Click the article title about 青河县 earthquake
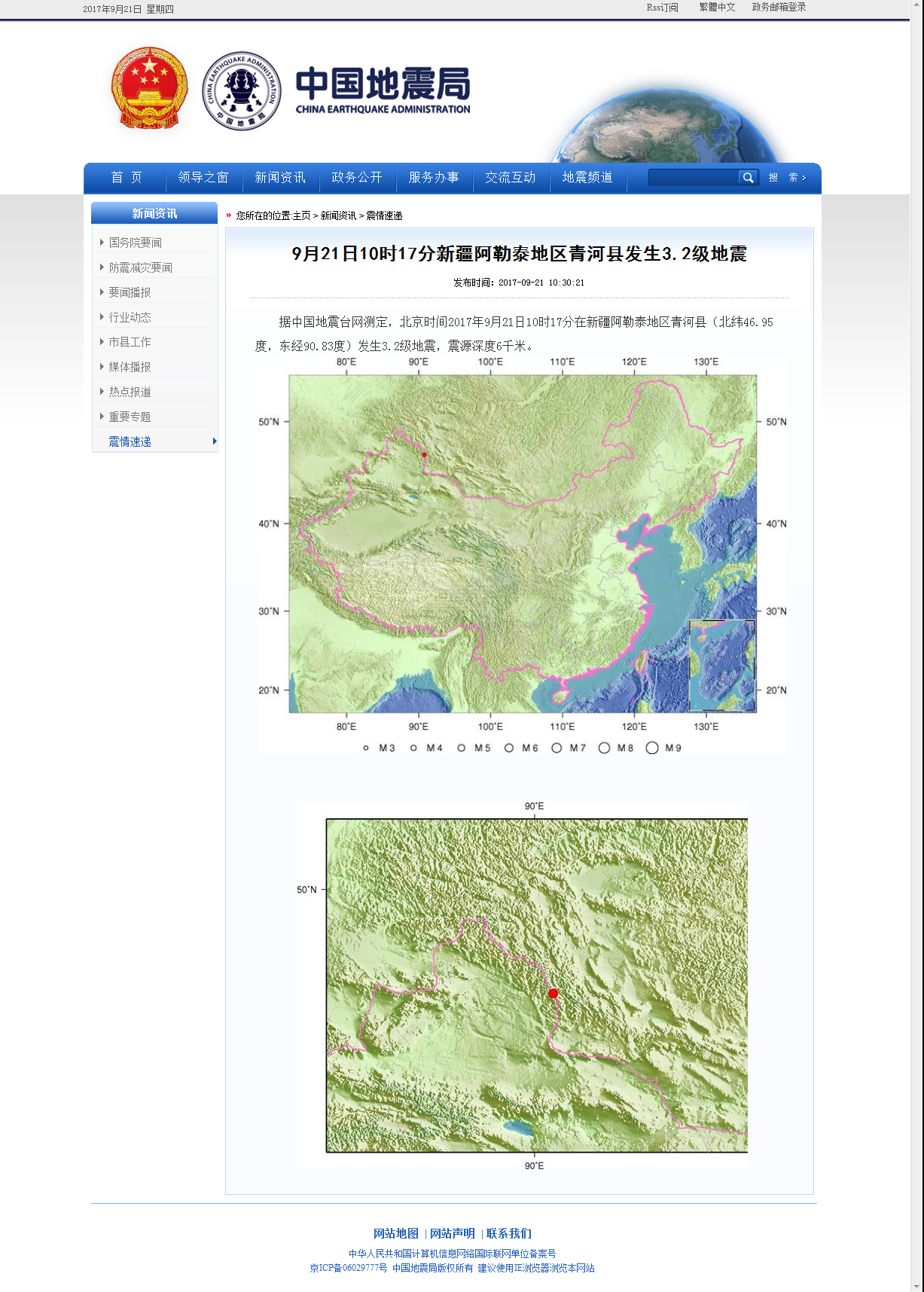This screenshot has width=924, height=1292. (519, 254)
